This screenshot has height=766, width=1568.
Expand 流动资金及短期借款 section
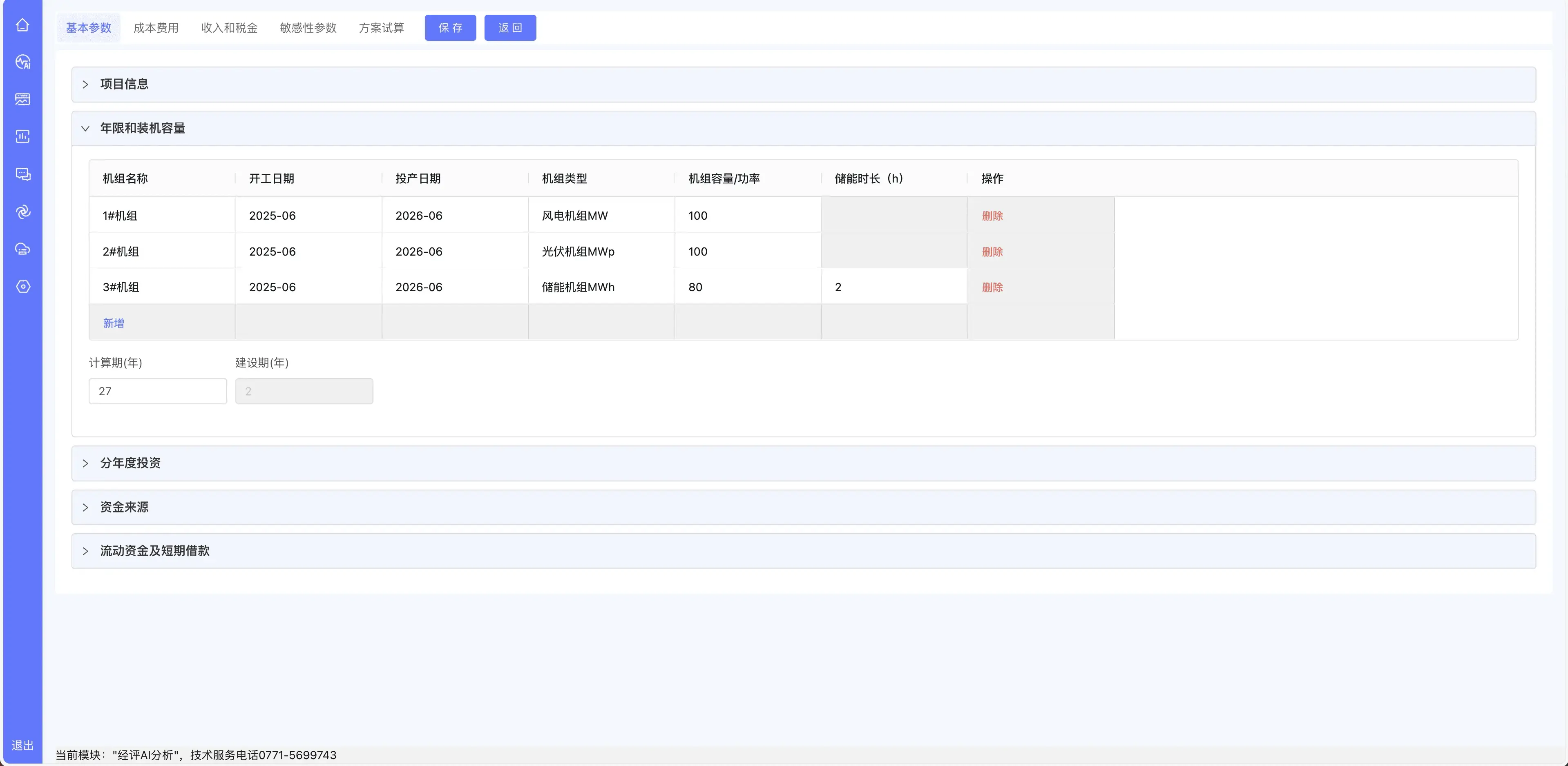[154, 551]
